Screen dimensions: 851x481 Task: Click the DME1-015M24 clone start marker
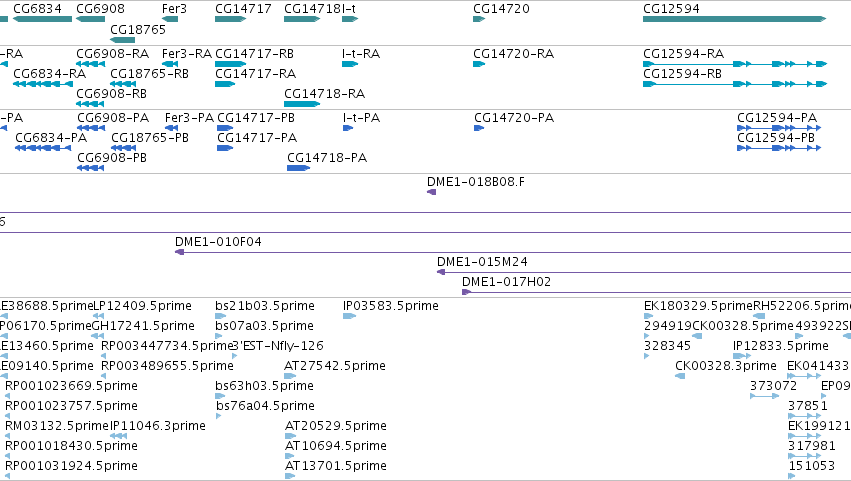pyautogui.click(x=441, y=272)
